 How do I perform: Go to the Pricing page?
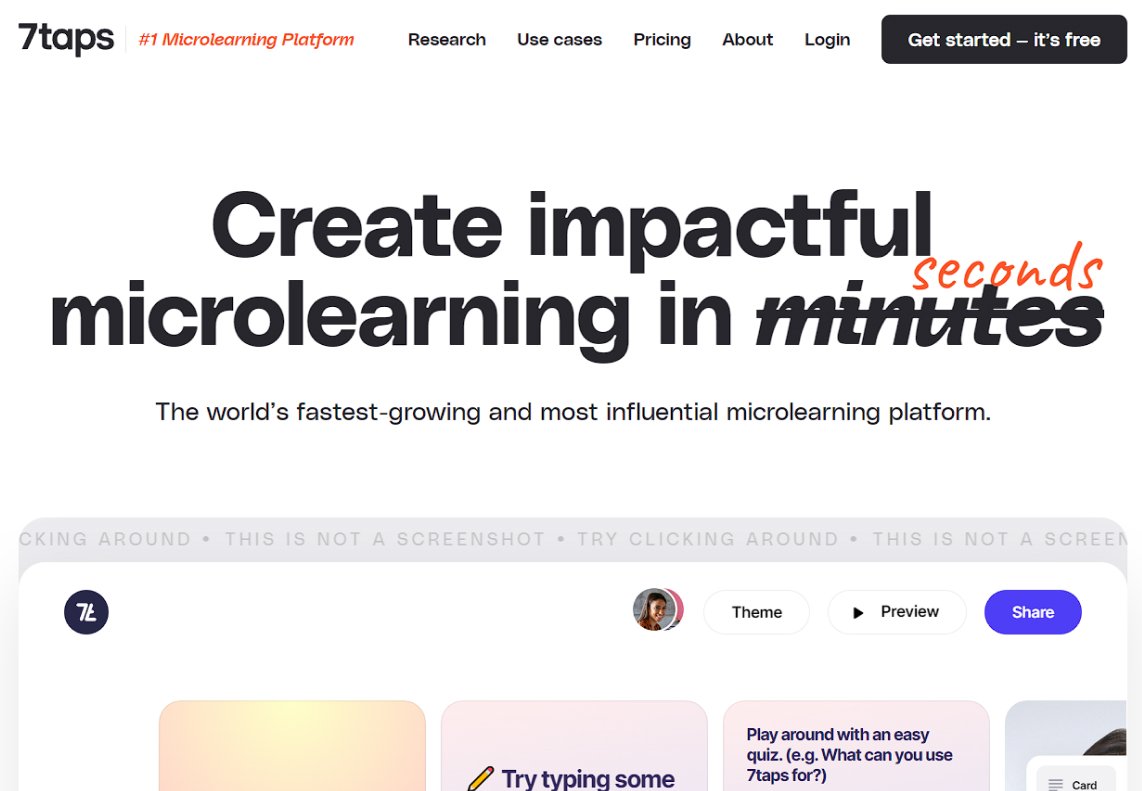pyautogui.click(x=662, y=39)
